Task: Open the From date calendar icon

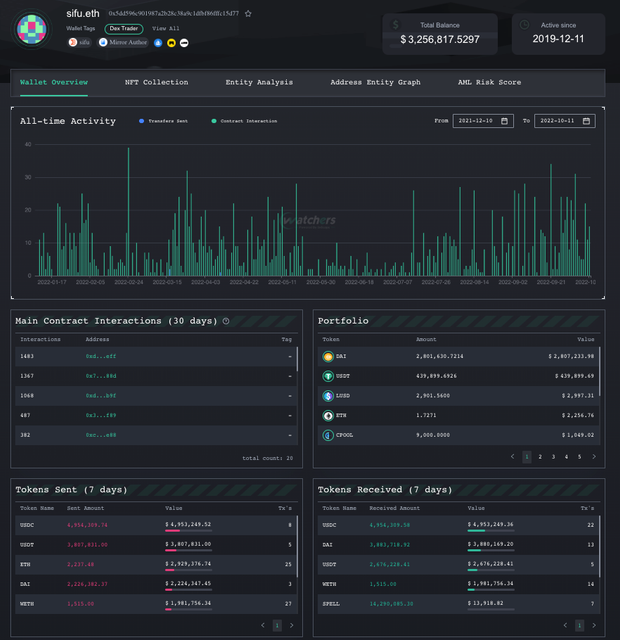Action: pos(504,121)
